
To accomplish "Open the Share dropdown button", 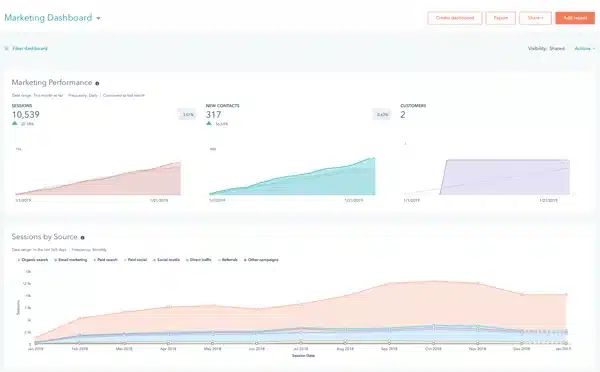I will (535, 18).
